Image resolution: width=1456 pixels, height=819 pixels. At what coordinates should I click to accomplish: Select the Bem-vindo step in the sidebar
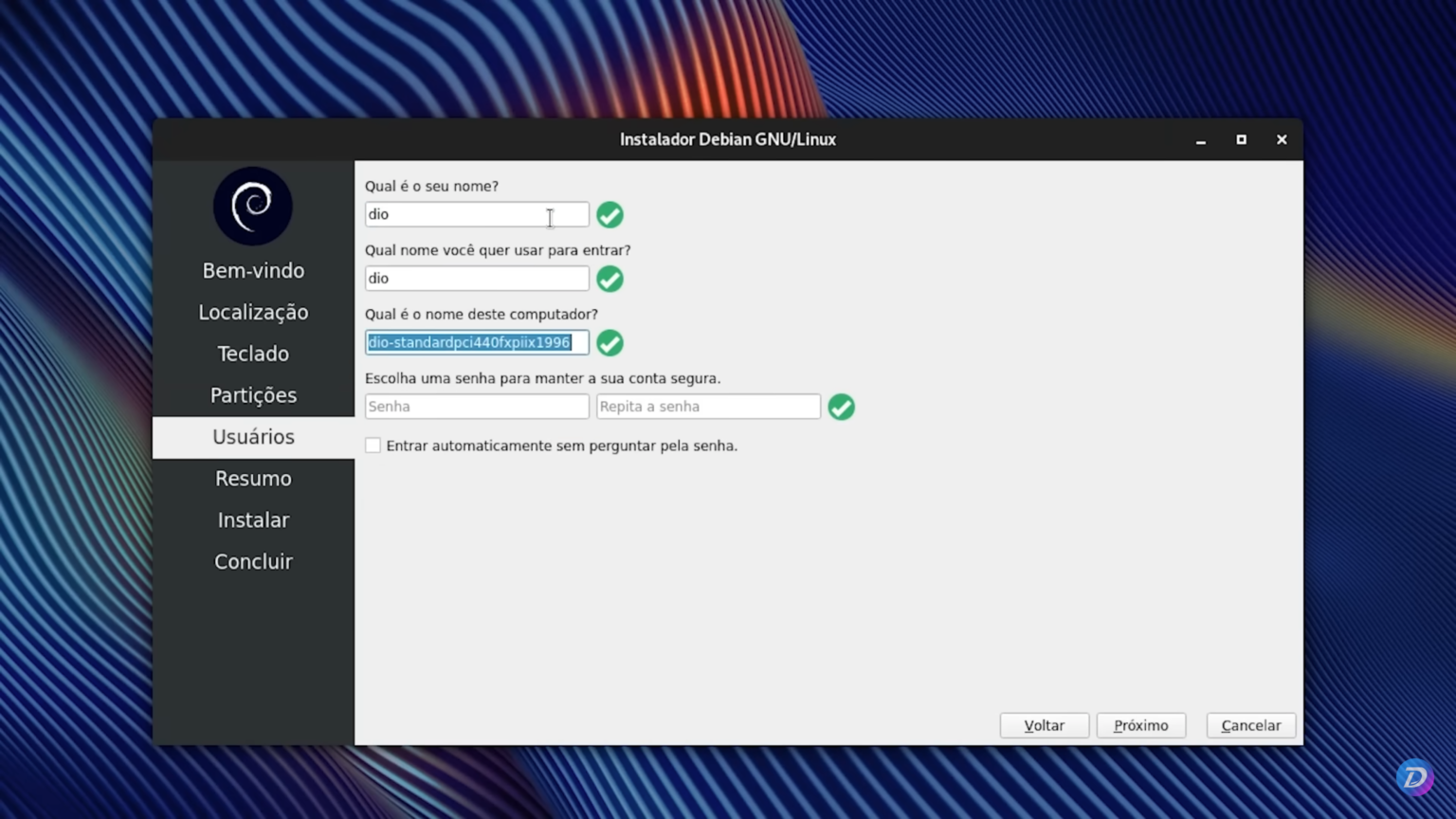252,270
